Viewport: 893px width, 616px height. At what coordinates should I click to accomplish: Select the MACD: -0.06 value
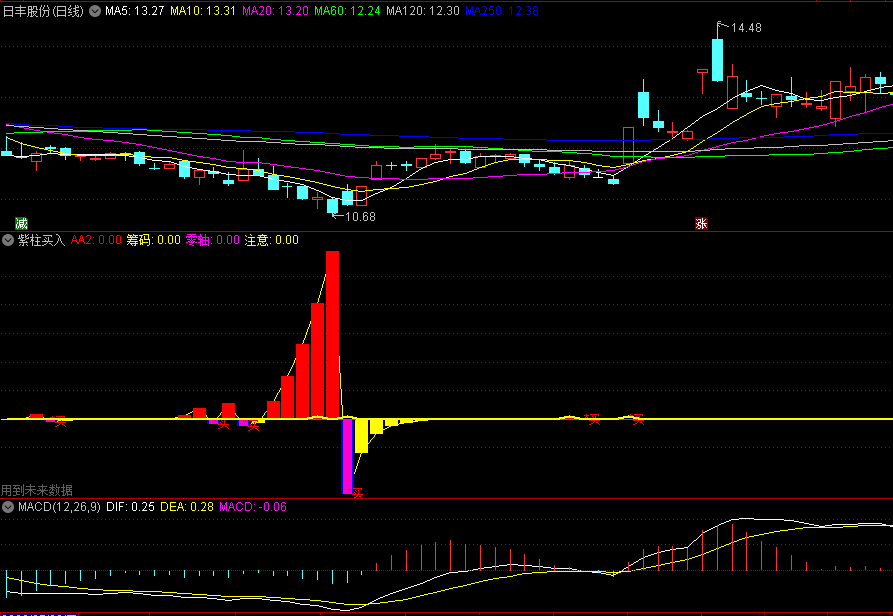point(253,507)
